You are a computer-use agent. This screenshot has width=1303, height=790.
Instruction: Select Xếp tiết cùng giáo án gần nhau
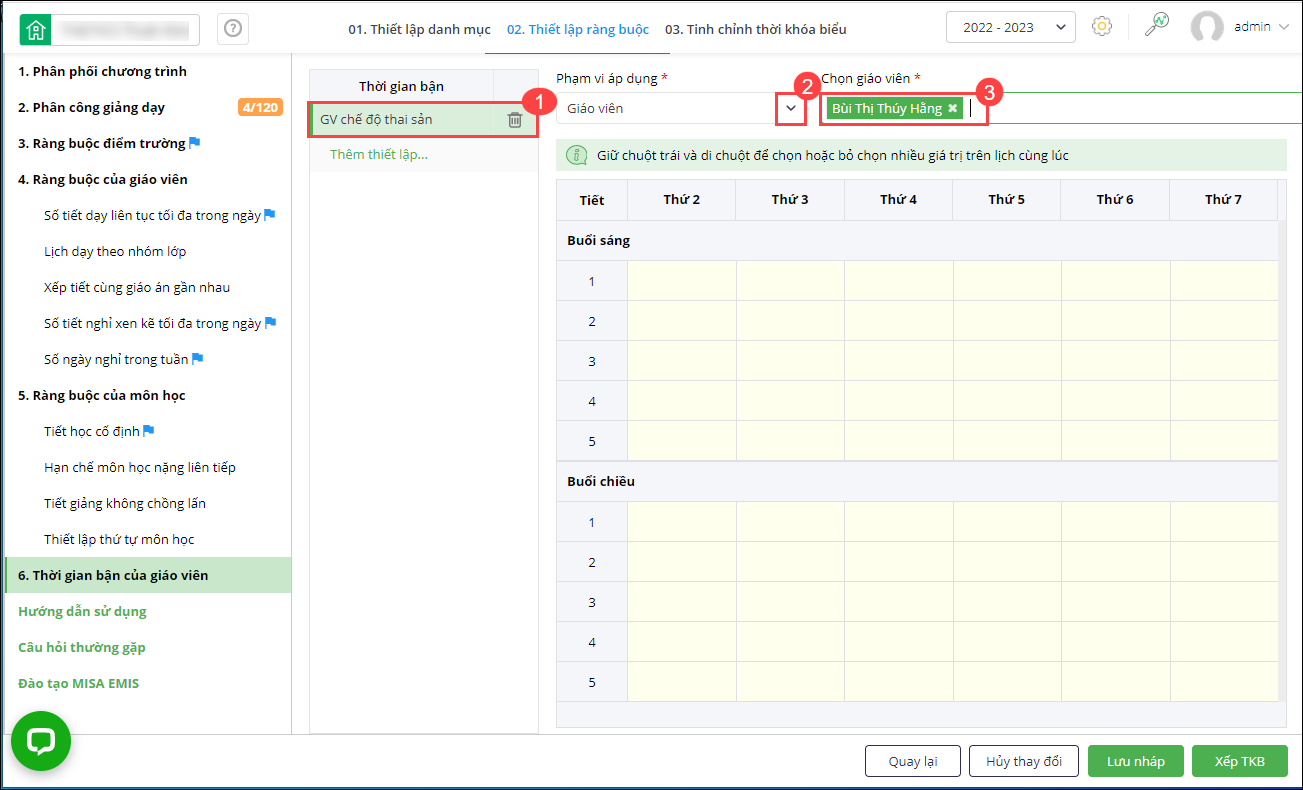click(x=137, y=288)
